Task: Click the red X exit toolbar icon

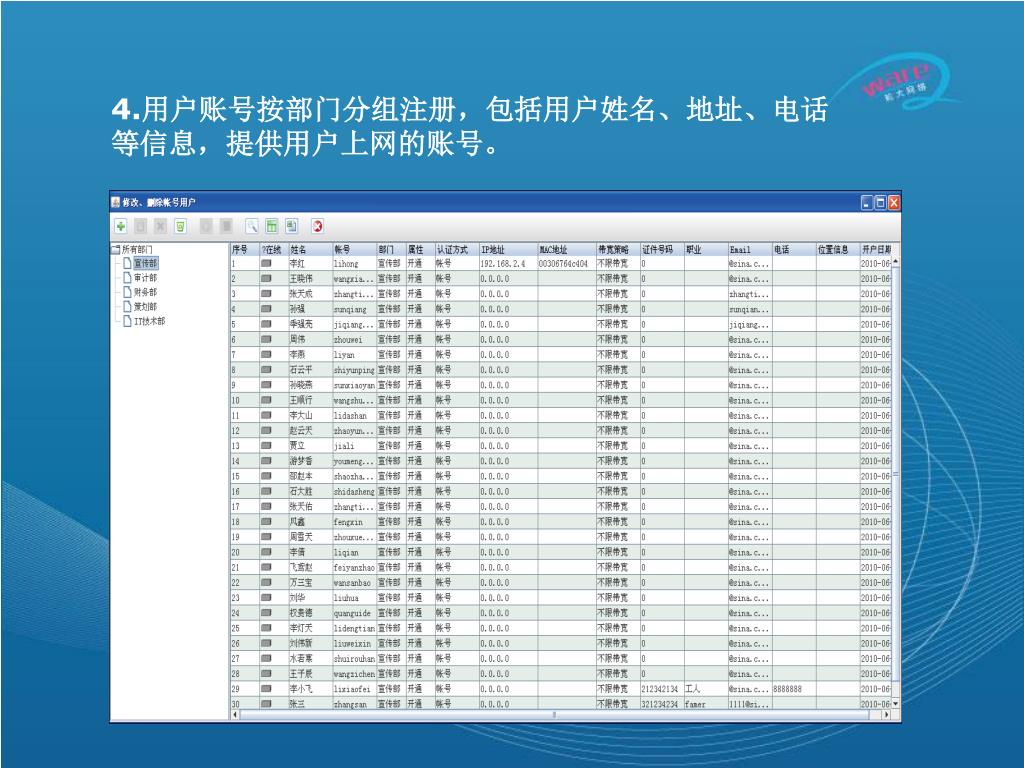Action: pyautogui.click(x=318, y=227)
